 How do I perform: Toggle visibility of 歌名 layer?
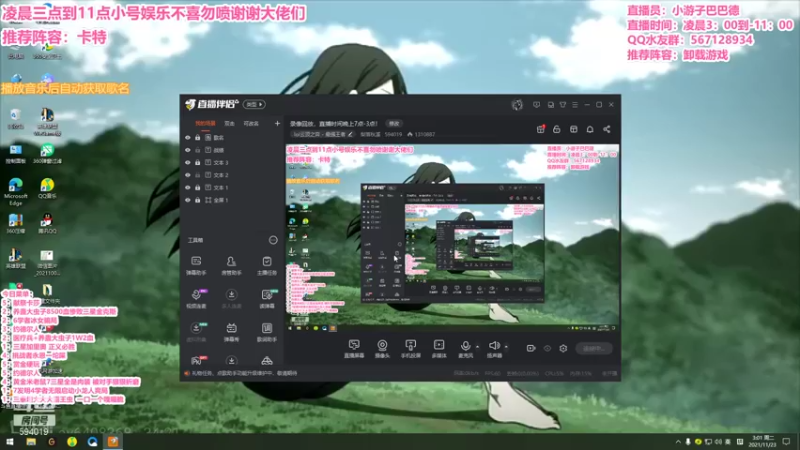[x=188, y=138]
